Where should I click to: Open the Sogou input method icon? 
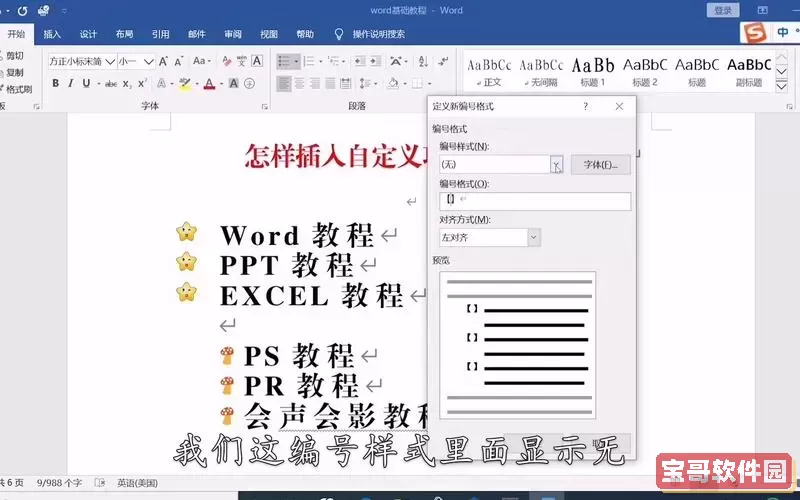(755, 33)
